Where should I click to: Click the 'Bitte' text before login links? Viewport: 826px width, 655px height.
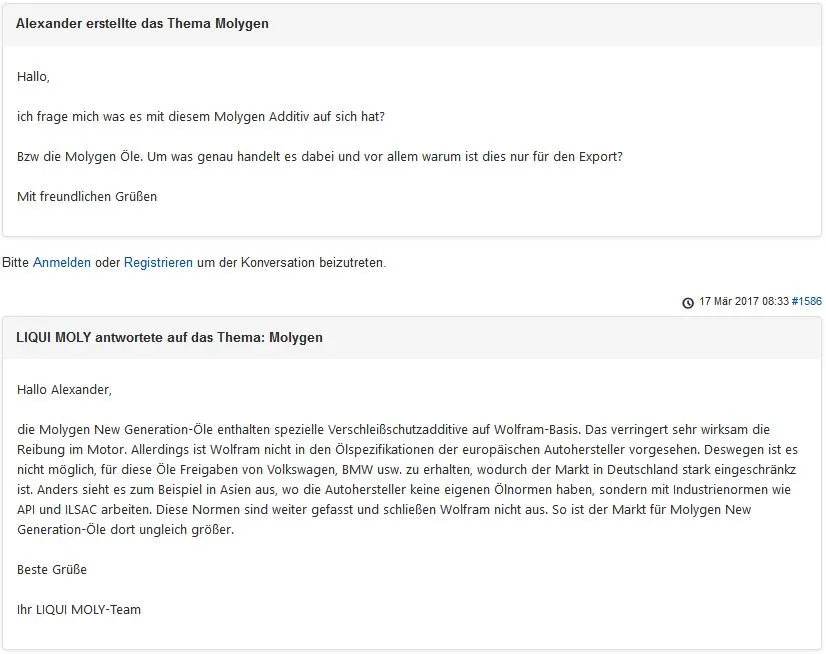(15, 263)
